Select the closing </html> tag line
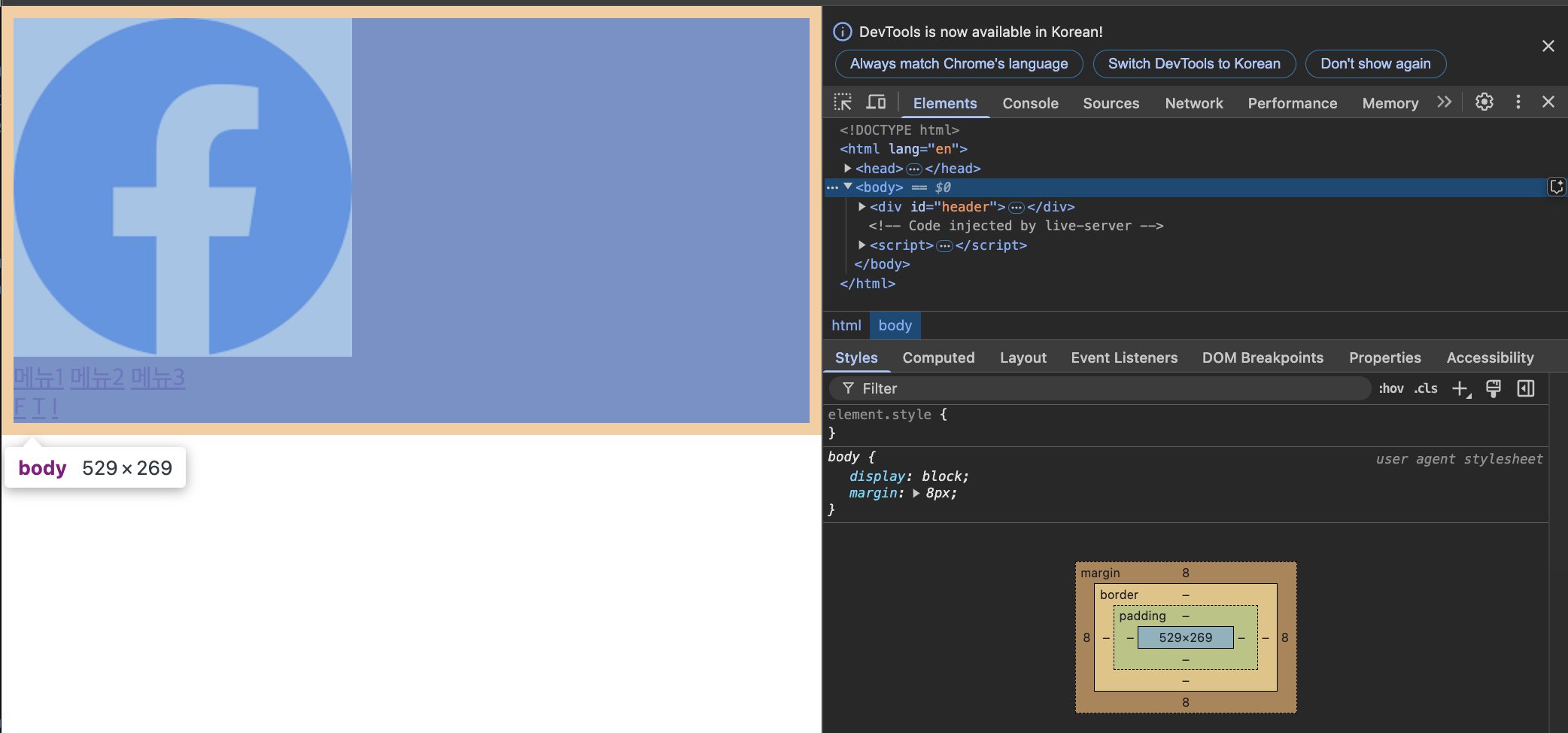The height and width of the screenshot is (733, 1568). [868, 284]
